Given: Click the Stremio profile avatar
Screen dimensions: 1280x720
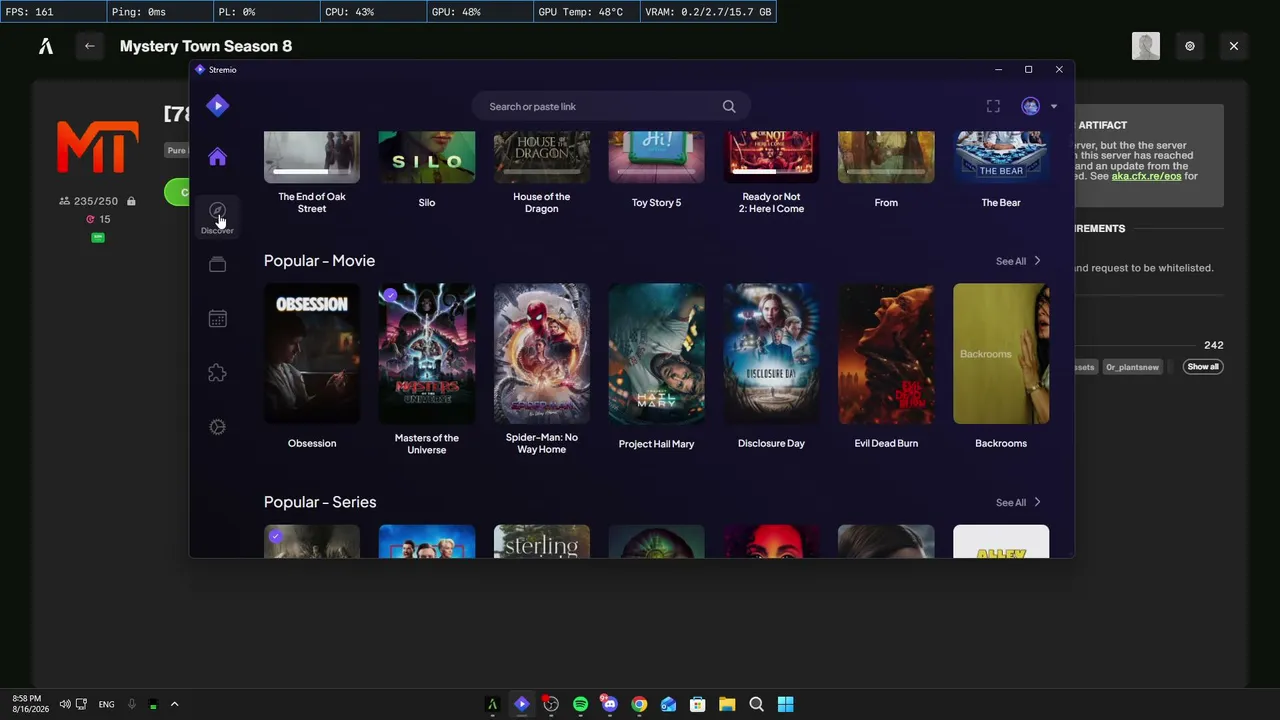Looking at the screenshot, I should point(1030,106).
